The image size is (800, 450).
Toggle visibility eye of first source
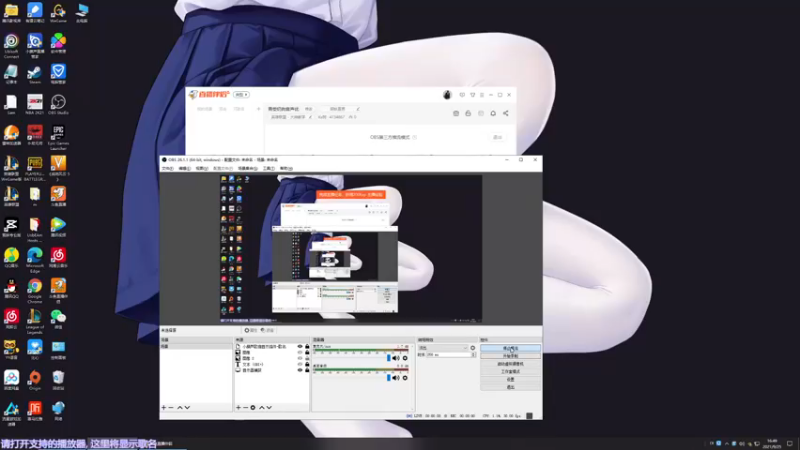tap(300, 346)
